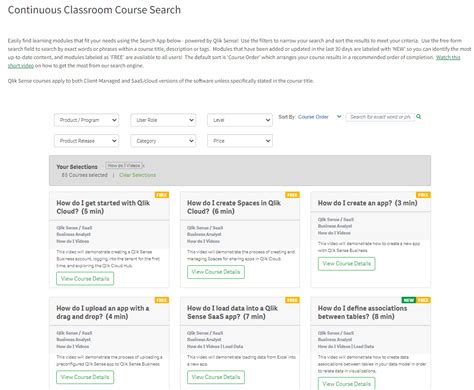The image size is (474, 390).
Task: Click the Clear Selections link
Action: pyautogui.click(x=137, y=175)
